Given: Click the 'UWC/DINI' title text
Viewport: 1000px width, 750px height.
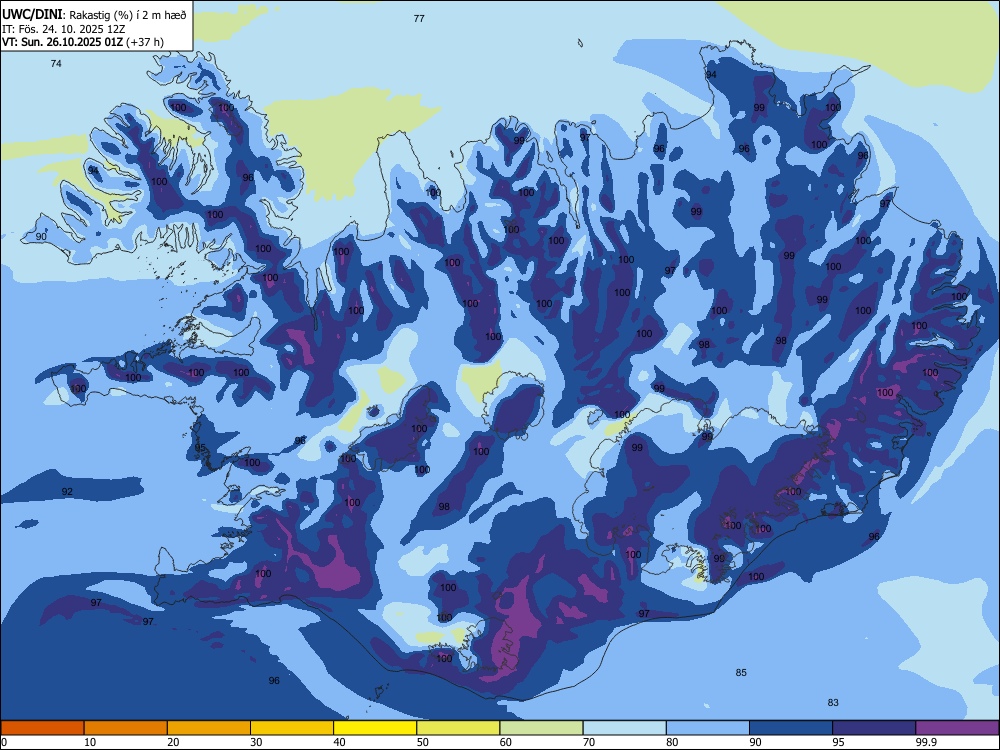Looking at the screenshot, I should (x=32, y=15).
